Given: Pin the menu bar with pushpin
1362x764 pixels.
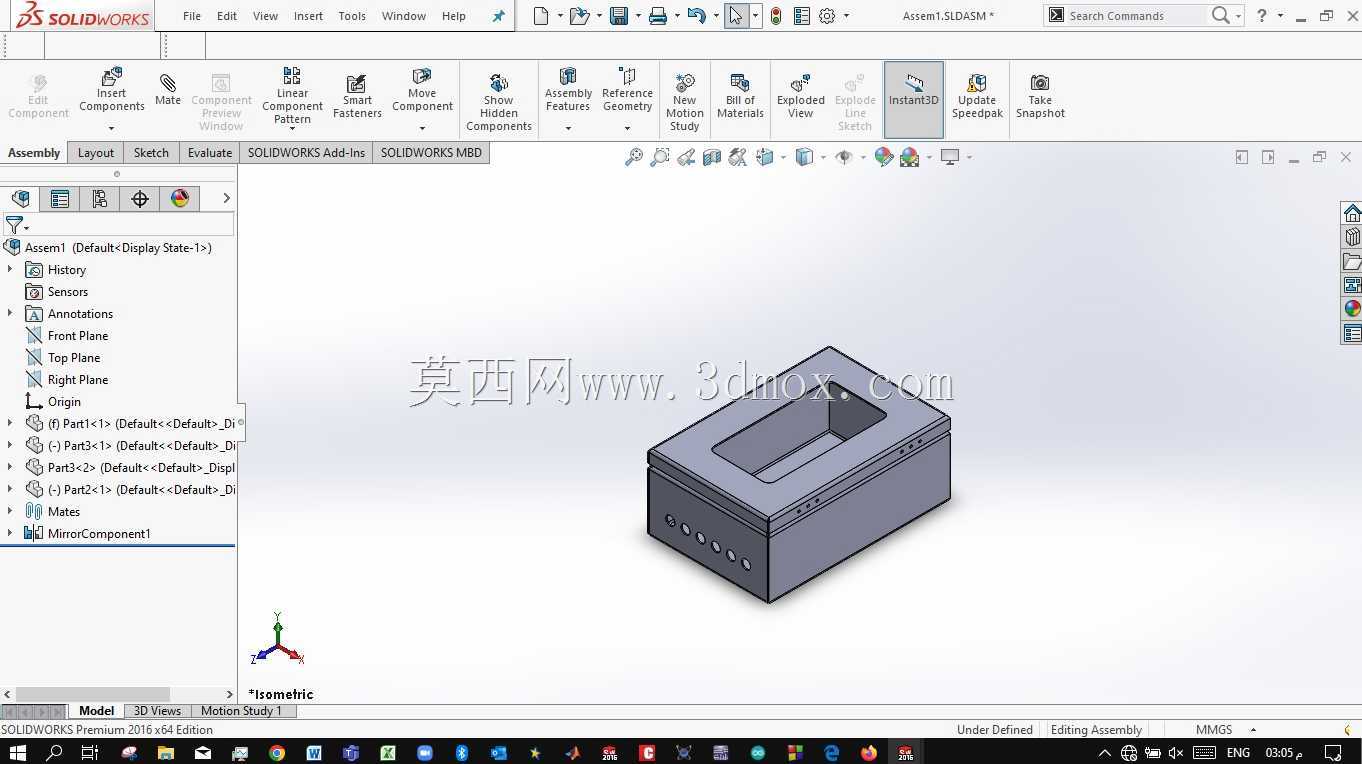Looking at the screenshot, I should [x=498, y=16].
